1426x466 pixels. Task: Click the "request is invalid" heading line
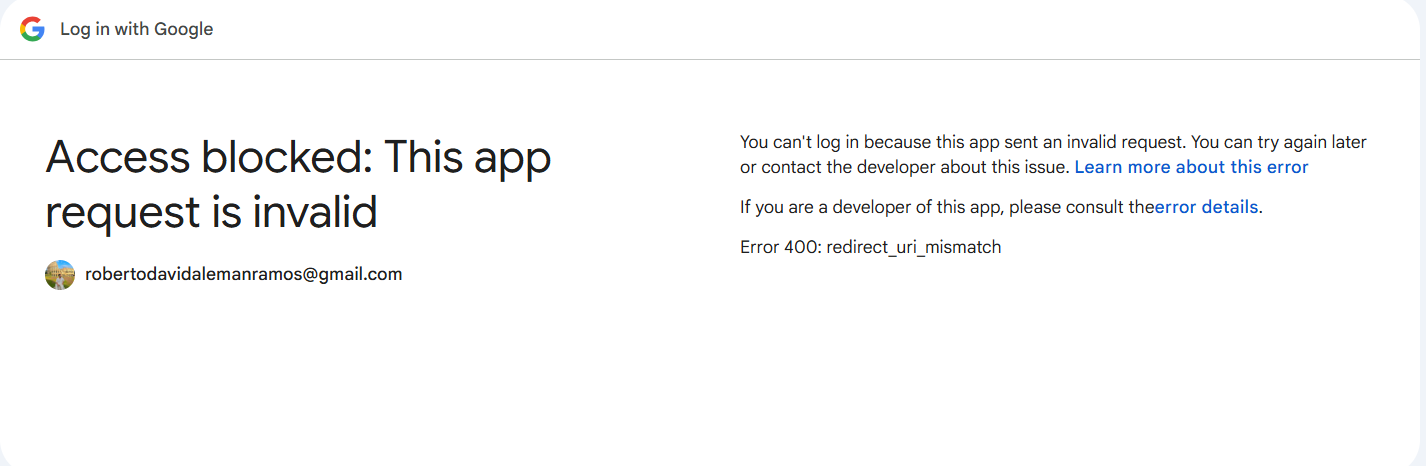(211, 213)
